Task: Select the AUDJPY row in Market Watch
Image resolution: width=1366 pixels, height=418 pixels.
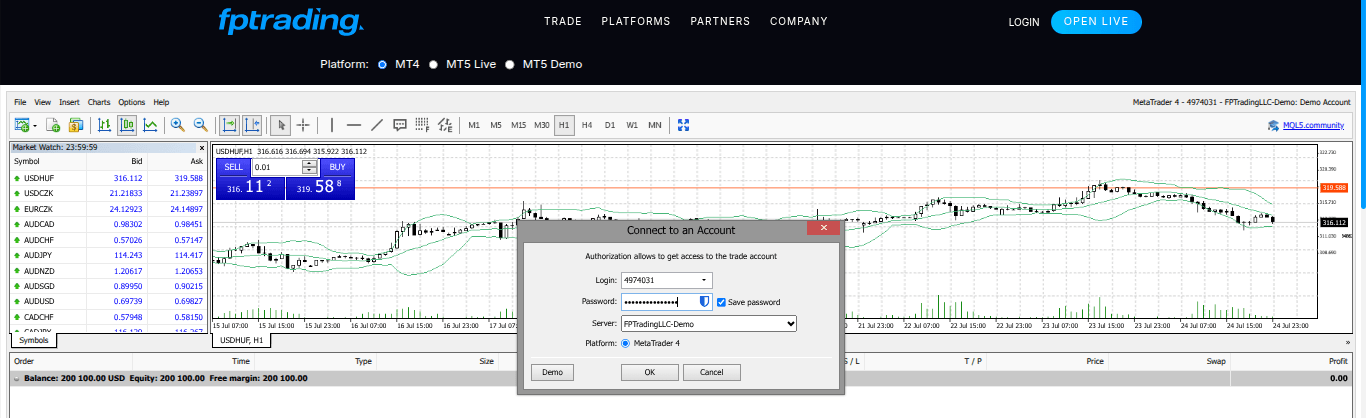Action: [x=107, y=255]
